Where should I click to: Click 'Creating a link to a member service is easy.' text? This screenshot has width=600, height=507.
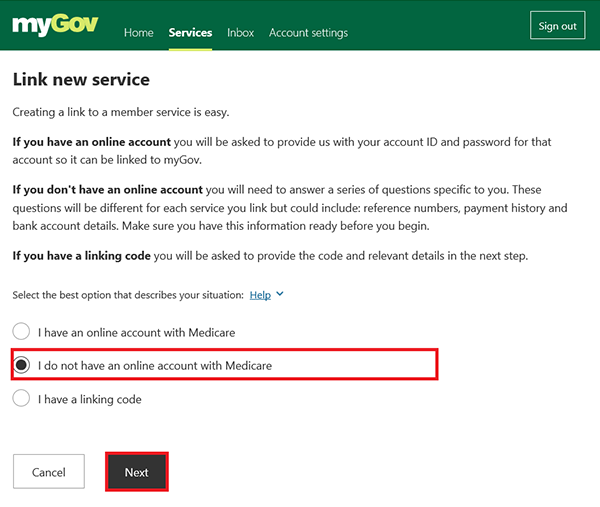[121, 112]
